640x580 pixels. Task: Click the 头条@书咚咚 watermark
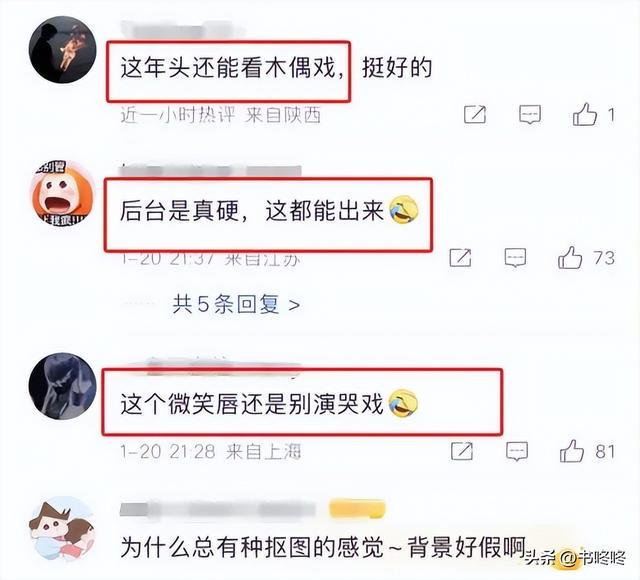575,558
